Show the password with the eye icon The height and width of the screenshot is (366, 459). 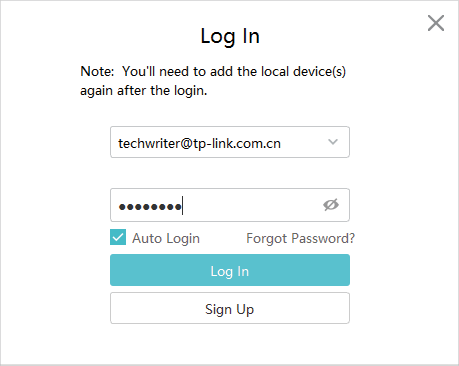tap(331, 205)
